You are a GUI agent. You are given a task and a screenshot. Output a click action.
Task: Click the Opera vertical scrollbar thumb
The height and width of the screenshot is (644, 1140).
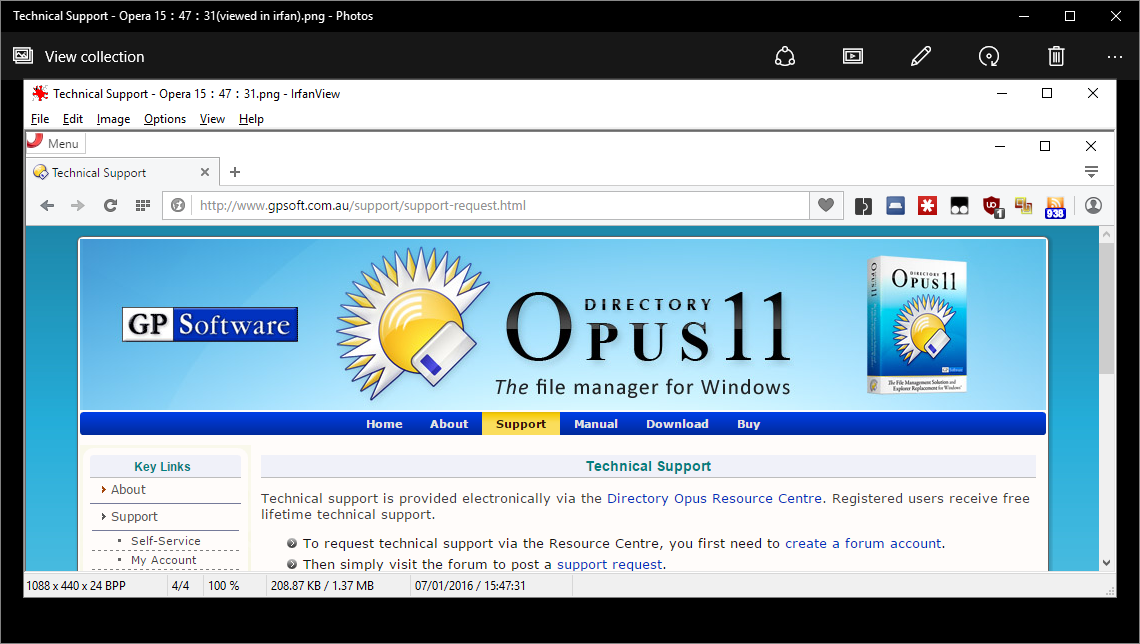coord(1107,309)
